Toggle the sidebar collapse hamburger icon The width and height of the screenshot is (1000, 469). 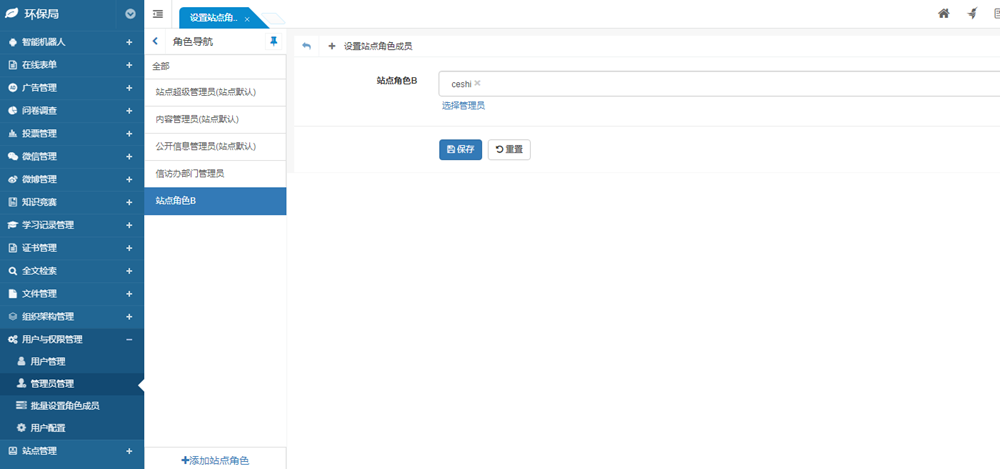click(159, 14)
